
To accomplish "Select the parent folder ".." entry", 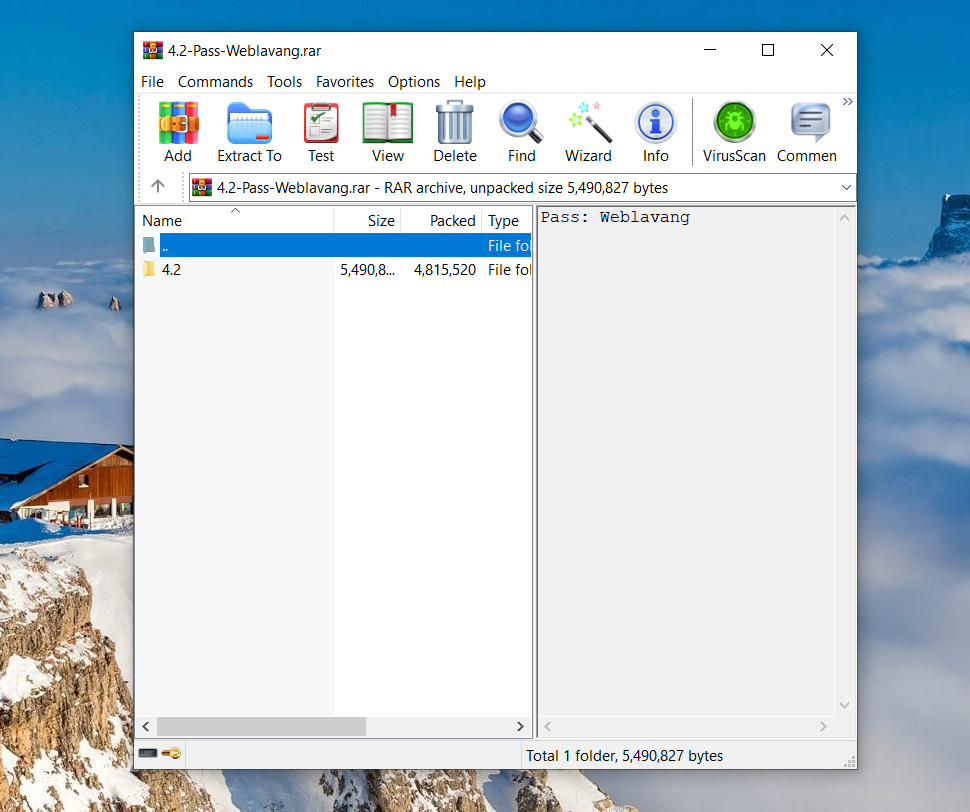I will point(165,246).
